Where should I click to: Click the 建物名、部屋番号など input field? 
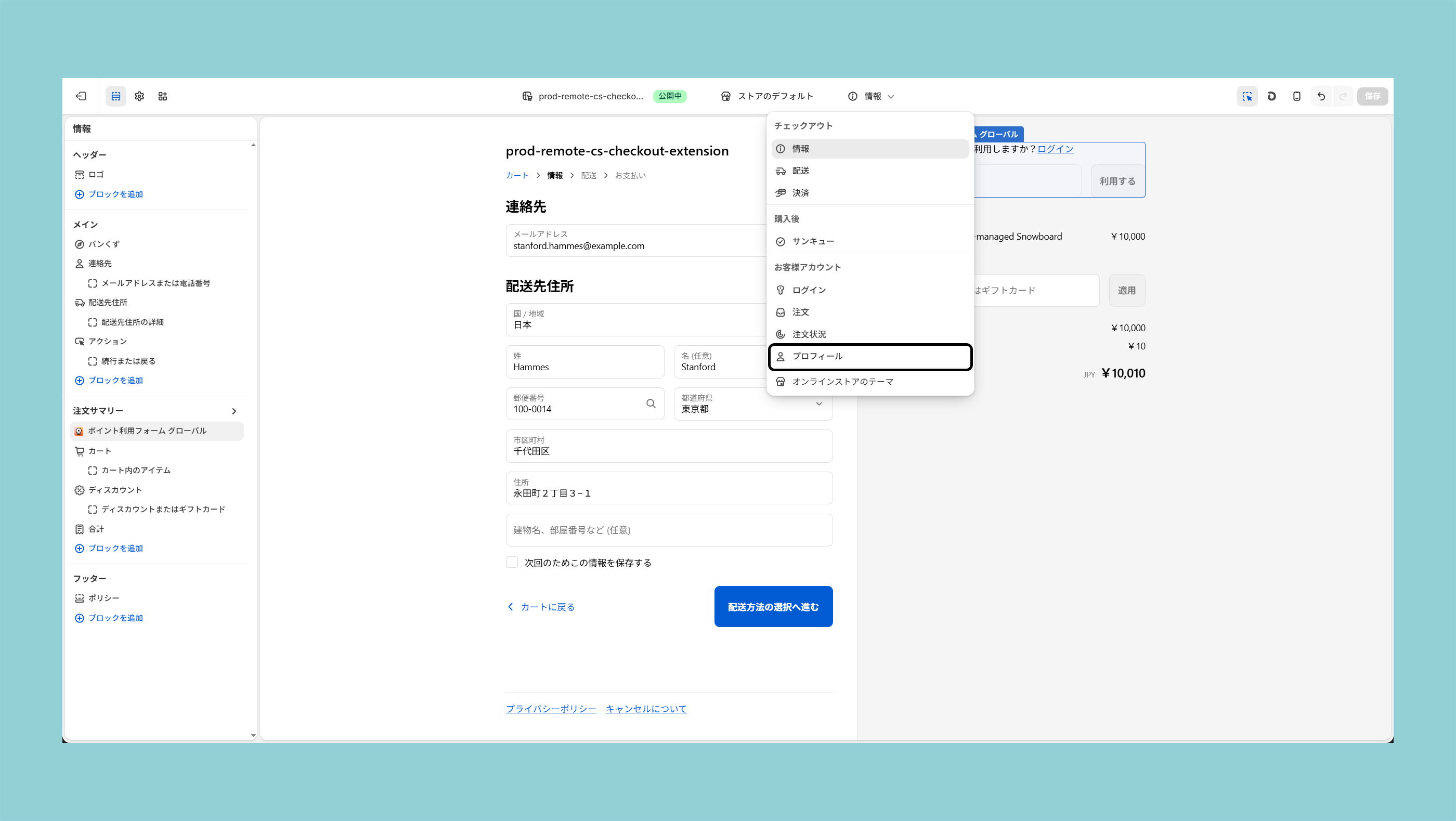coord(669,530)
